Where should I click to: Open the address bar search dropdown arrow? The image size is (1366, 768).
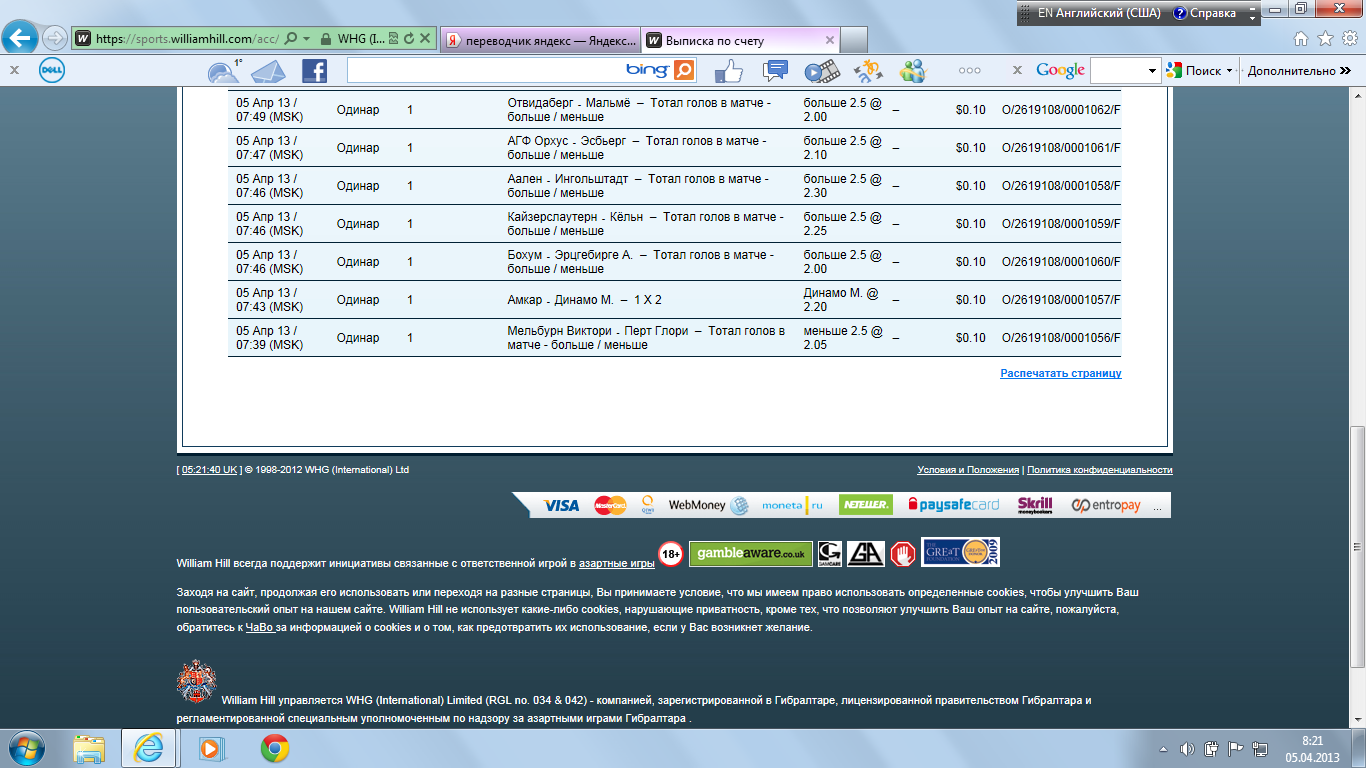click(x=306, y=40)
